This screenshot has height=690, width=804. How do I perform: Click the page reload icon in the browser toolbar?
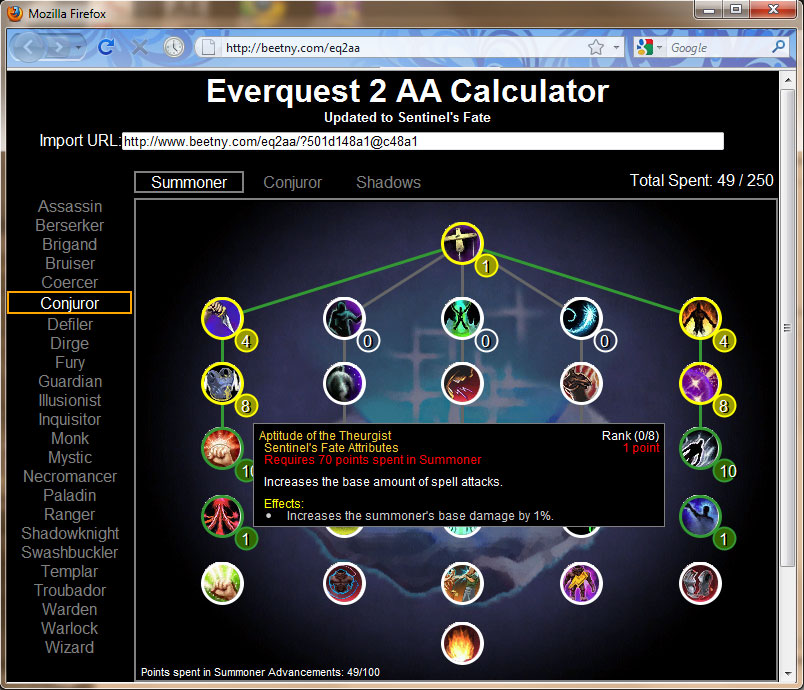point(105,46)
